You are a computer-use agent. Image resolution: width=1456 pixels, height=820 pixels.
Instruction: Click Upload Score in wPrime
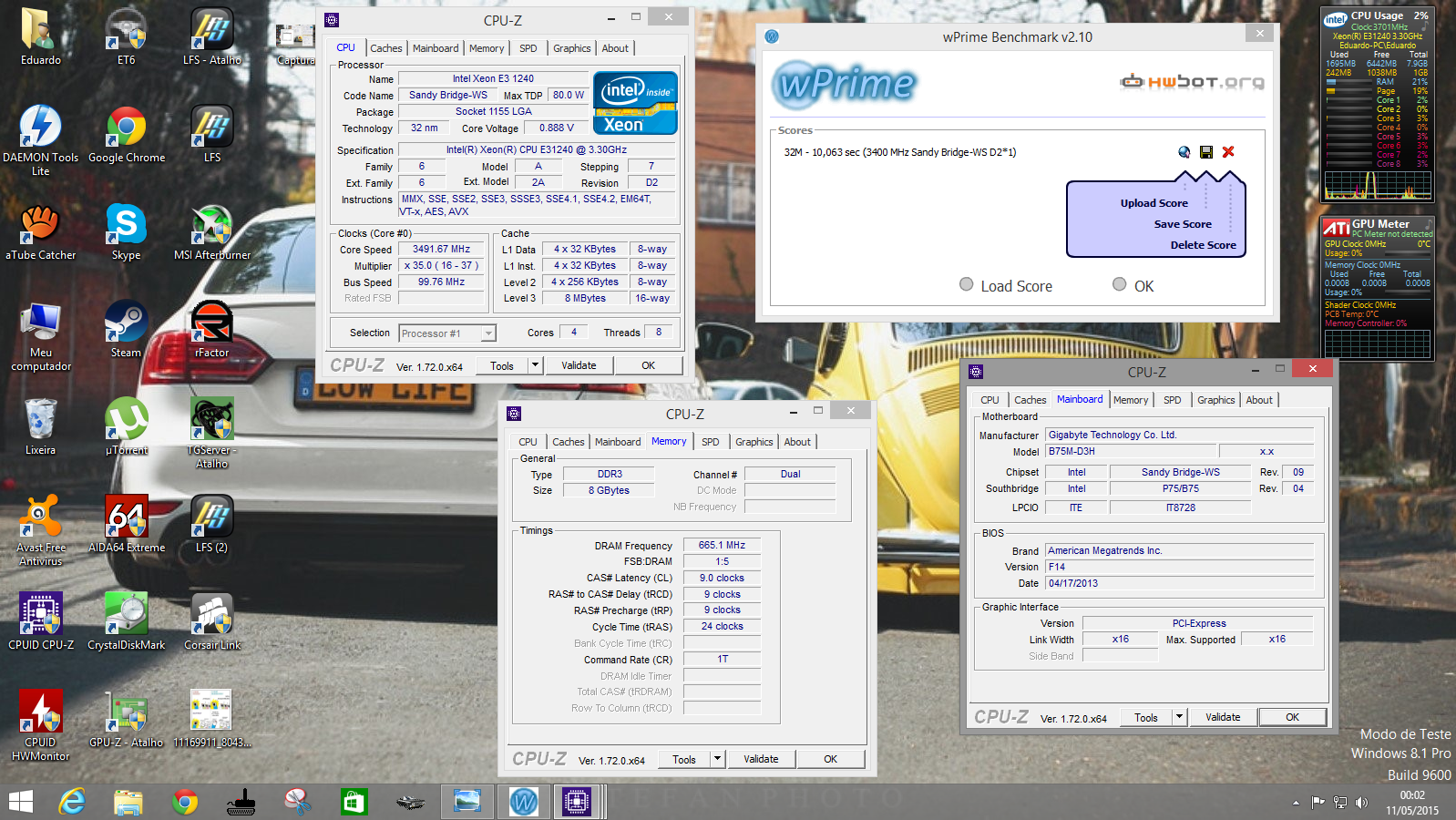click(x=1154, y=203)
